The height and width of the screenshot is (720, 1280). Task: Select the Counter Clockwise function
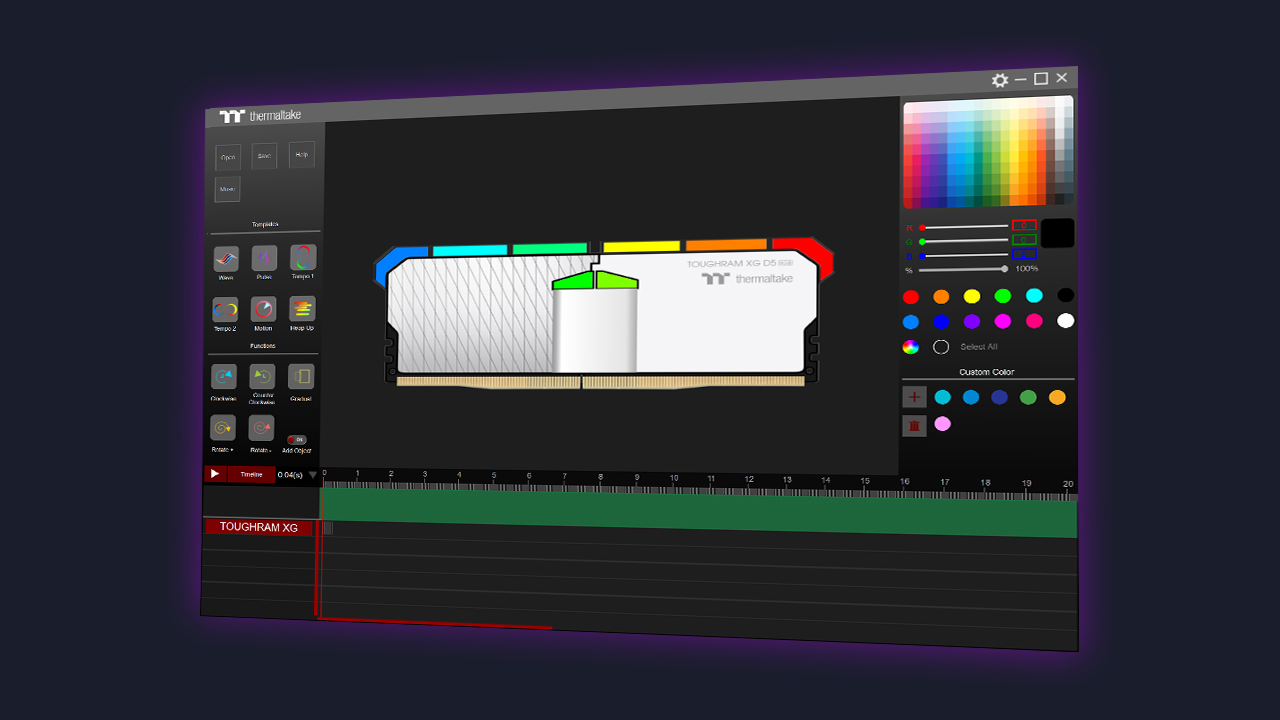click(x=262, y=377)
